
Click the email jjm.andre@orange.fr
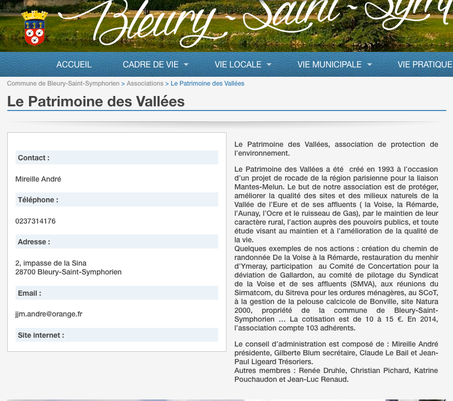coord(49,314)
